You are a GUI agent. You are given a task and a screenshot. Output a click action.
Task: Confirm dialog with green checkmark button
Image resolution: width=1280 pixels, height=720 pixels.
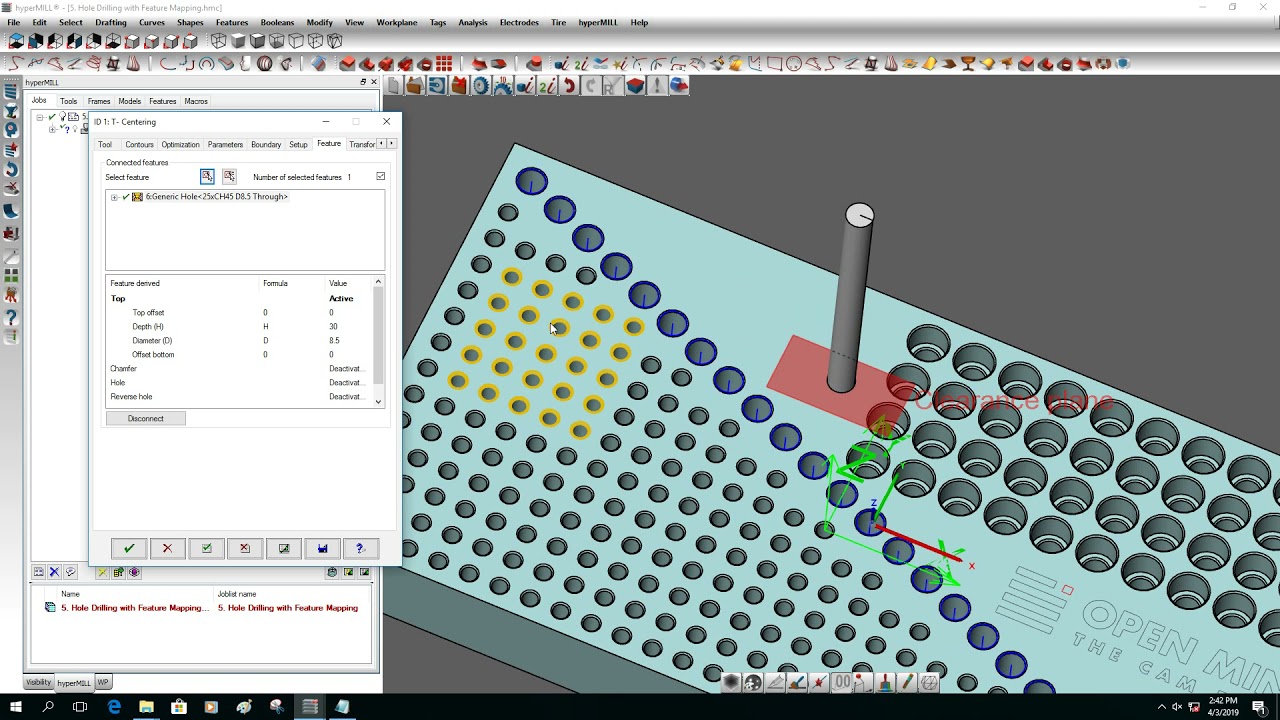[129, 548]
